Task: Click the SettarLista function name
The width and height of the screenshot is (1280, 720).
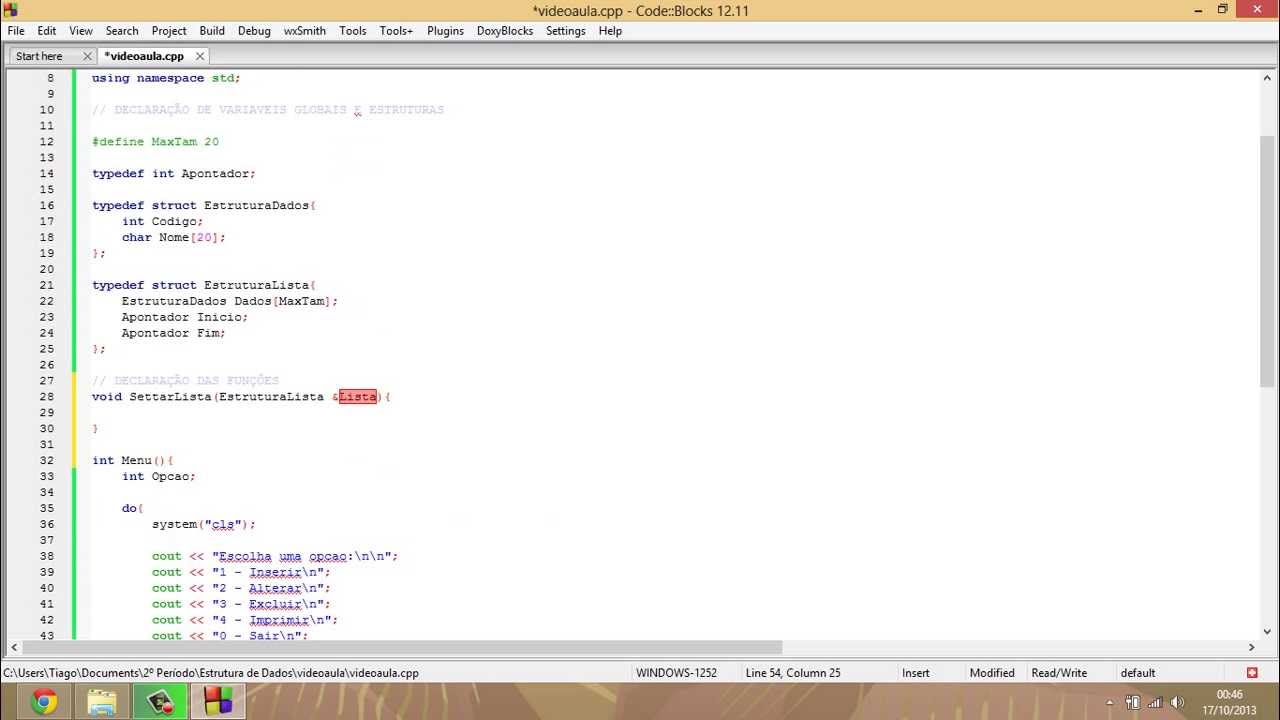Action: (x=170, y=397)
